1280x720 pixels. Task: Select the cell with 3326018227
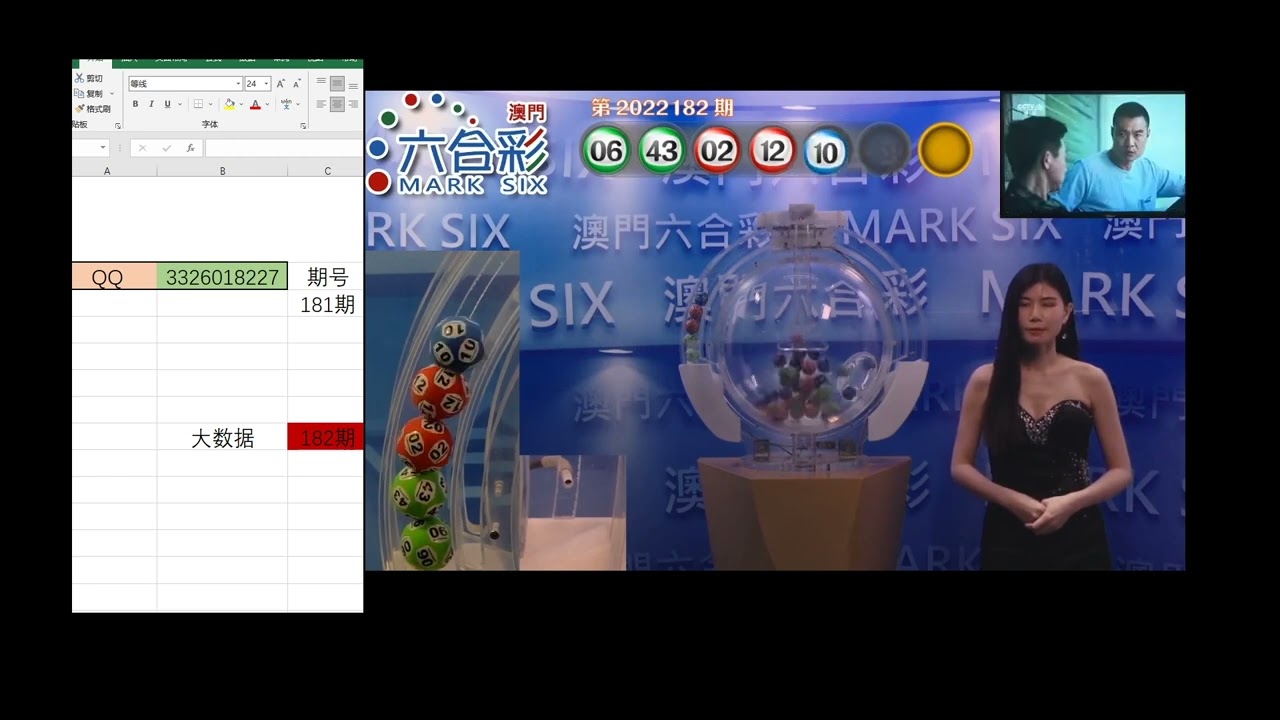(222, 277)
